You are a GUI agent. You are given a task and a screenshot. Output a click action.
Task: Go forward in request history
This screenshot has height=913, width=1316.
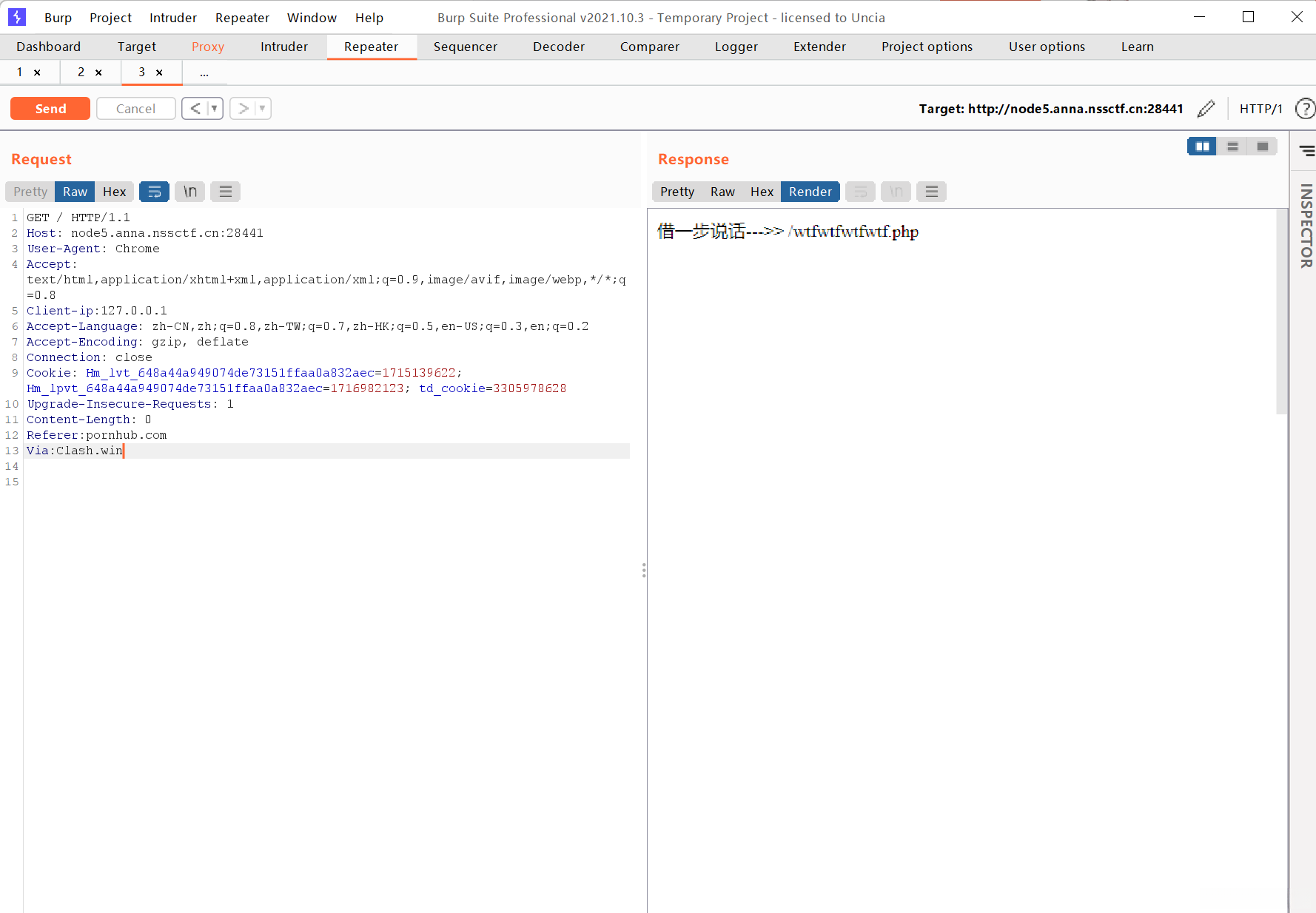243,109
